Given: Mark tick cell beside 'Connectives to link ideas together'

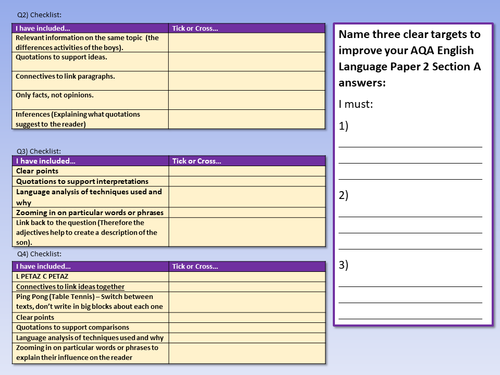Looking at the screenshot, I should coord(247,287).
